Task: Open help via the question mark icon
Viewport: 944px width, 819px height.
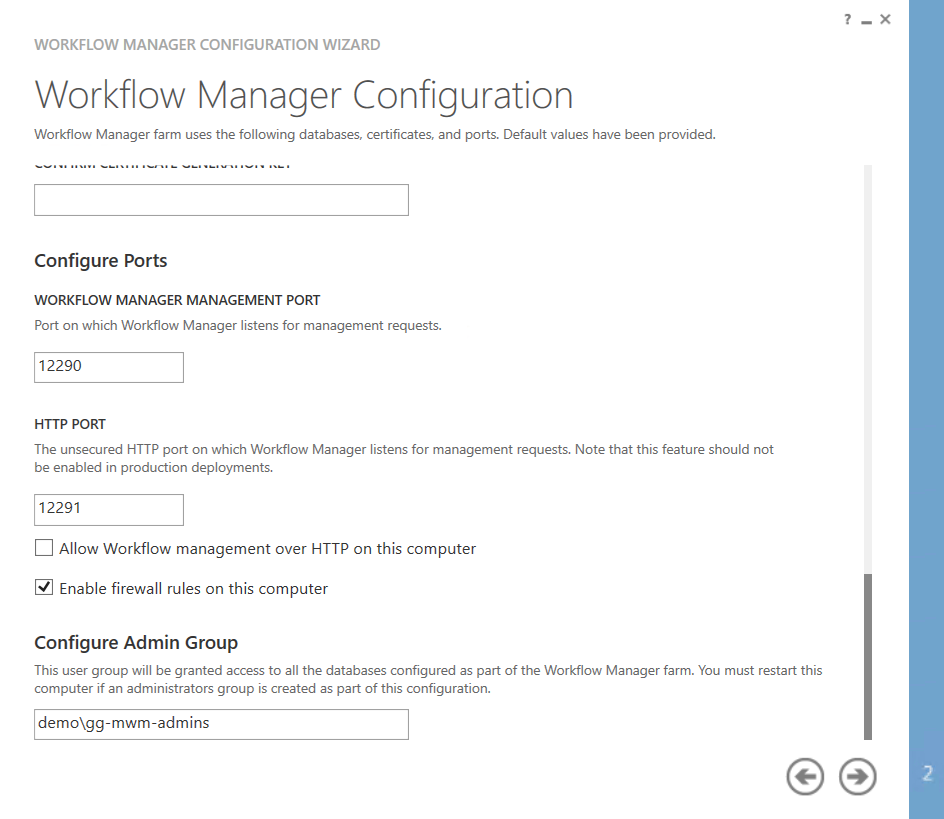Action: 846,19
